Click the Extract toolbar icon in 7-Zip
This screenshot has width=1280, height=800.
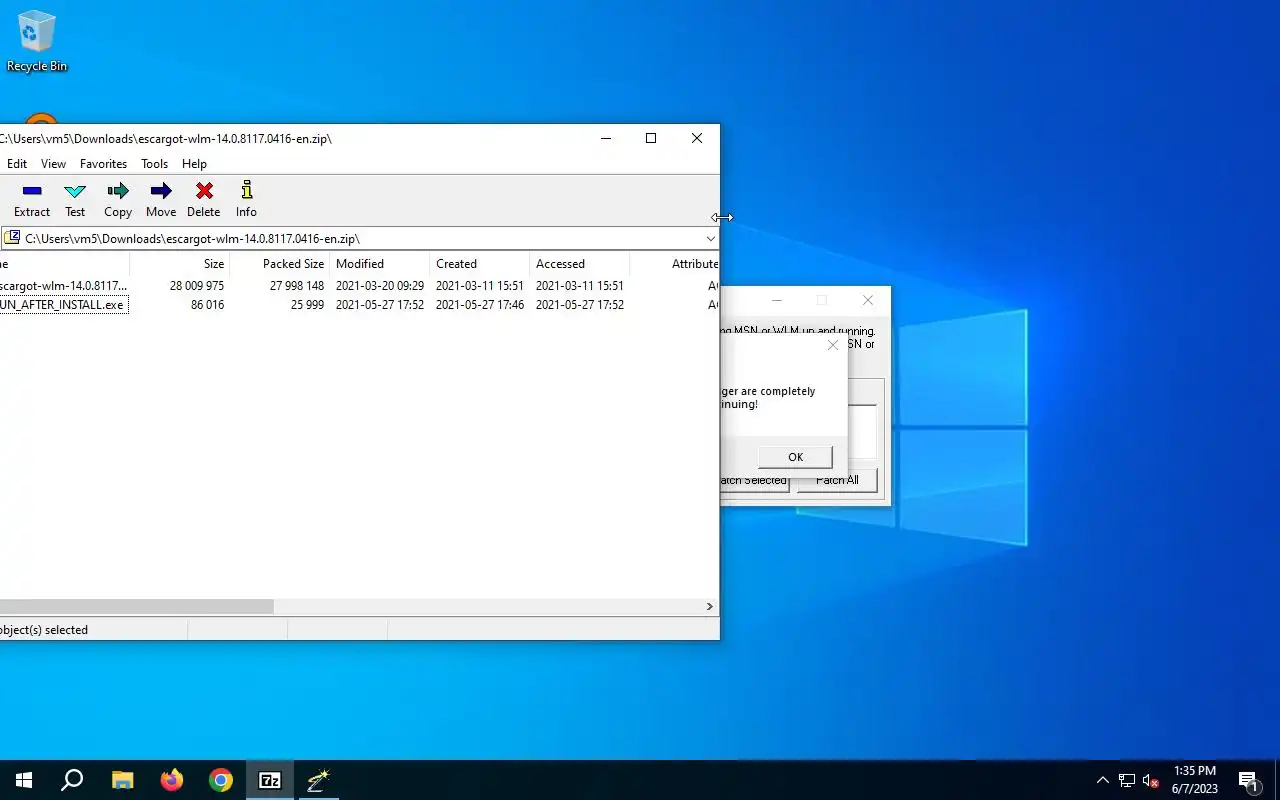coord(32,200)
